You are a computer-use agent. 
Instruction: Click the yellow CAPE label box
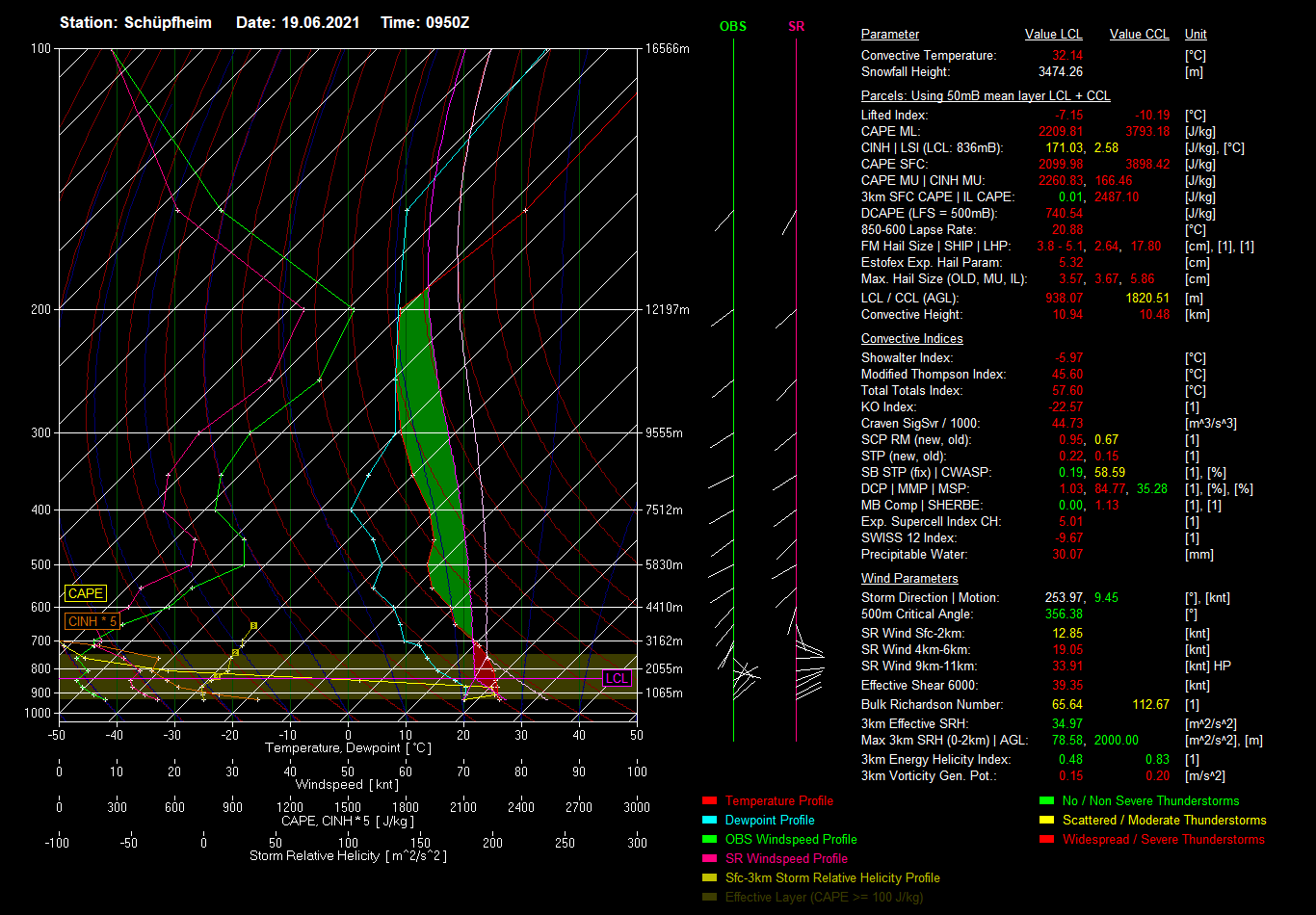(x=85, y=594)
